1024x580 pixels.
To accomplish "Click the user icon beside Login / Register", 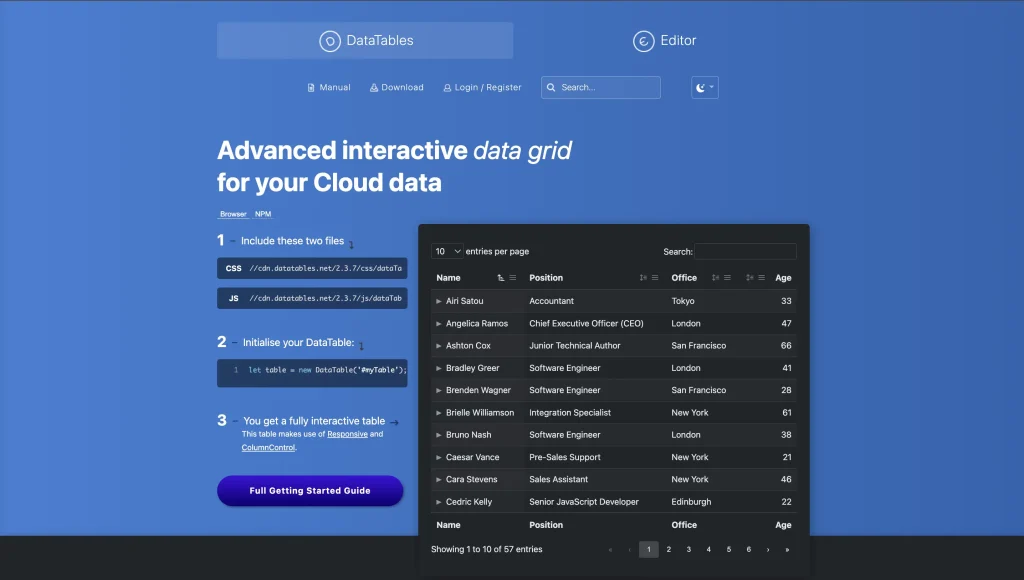I will coord(447,88).
